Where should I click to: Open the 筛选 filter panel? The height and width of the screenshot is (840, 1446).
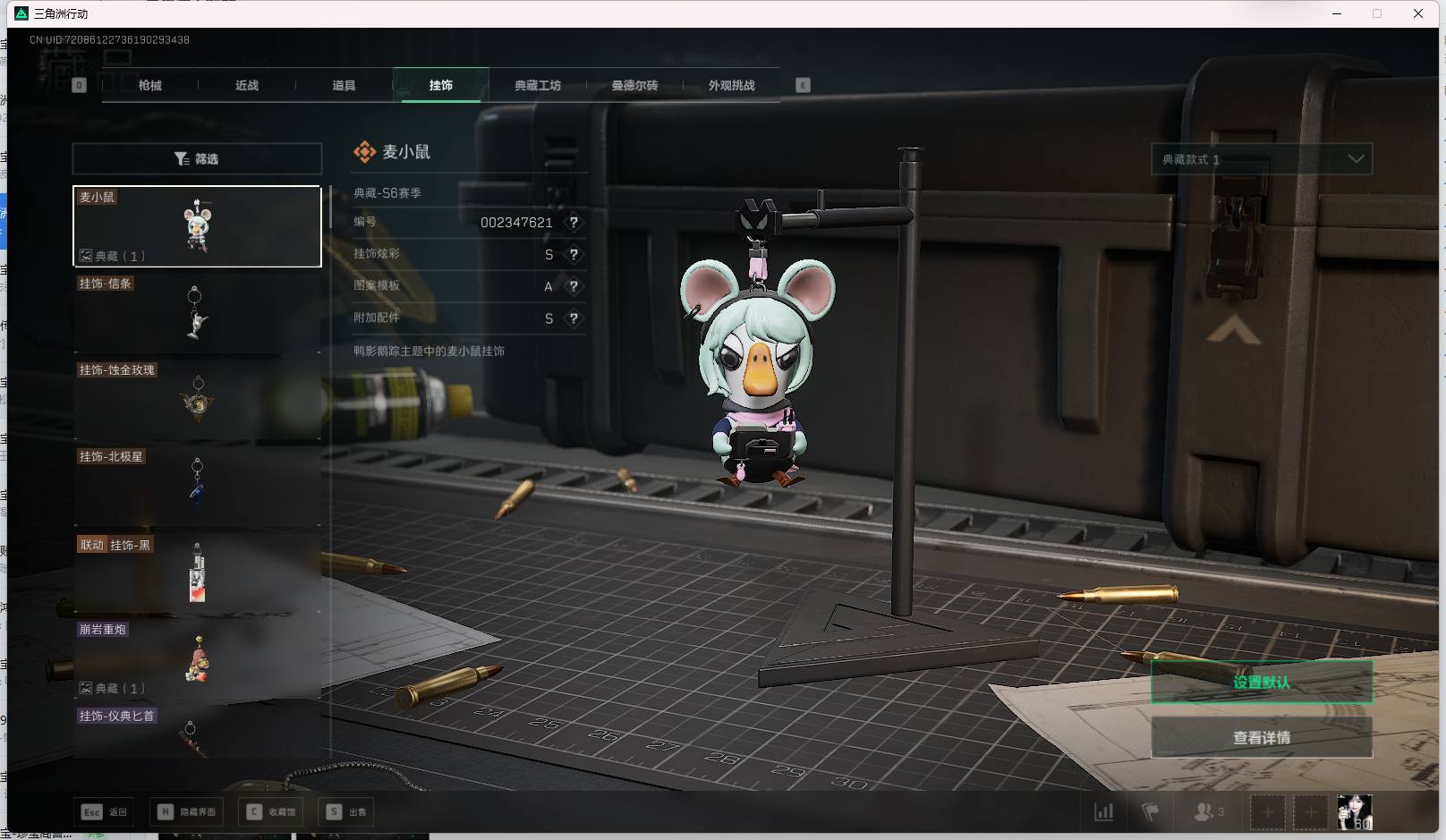click(197, 159)
